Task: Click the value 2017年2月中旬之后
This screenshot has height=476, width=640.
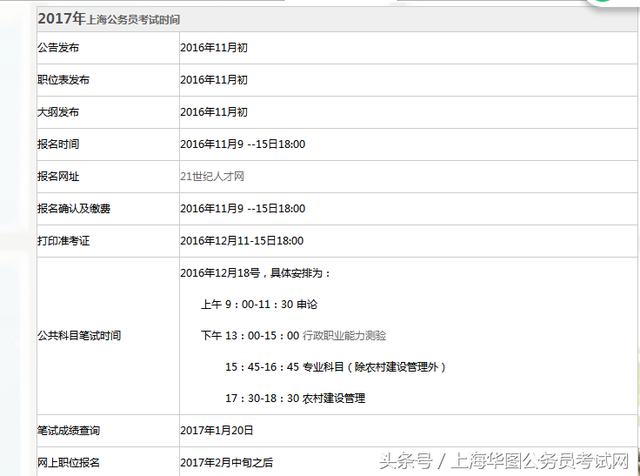Action: [x=227, y=463]
